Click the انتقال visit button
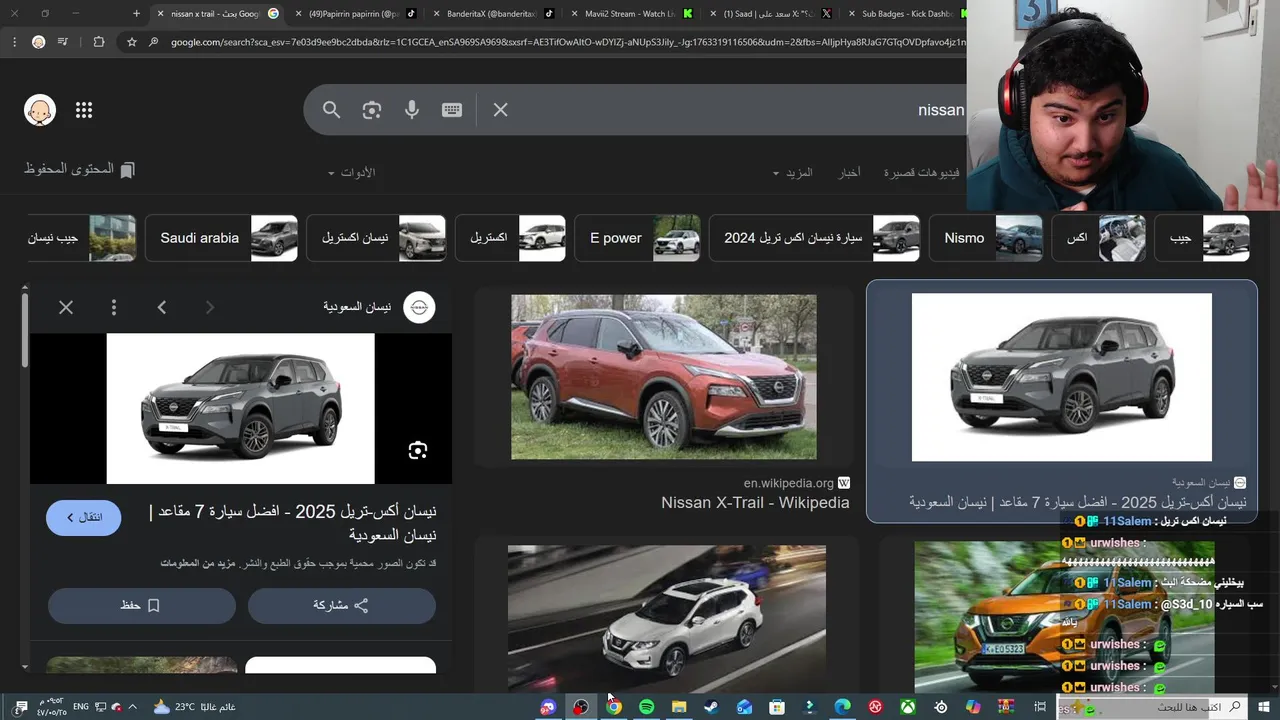 pos(83,517)
